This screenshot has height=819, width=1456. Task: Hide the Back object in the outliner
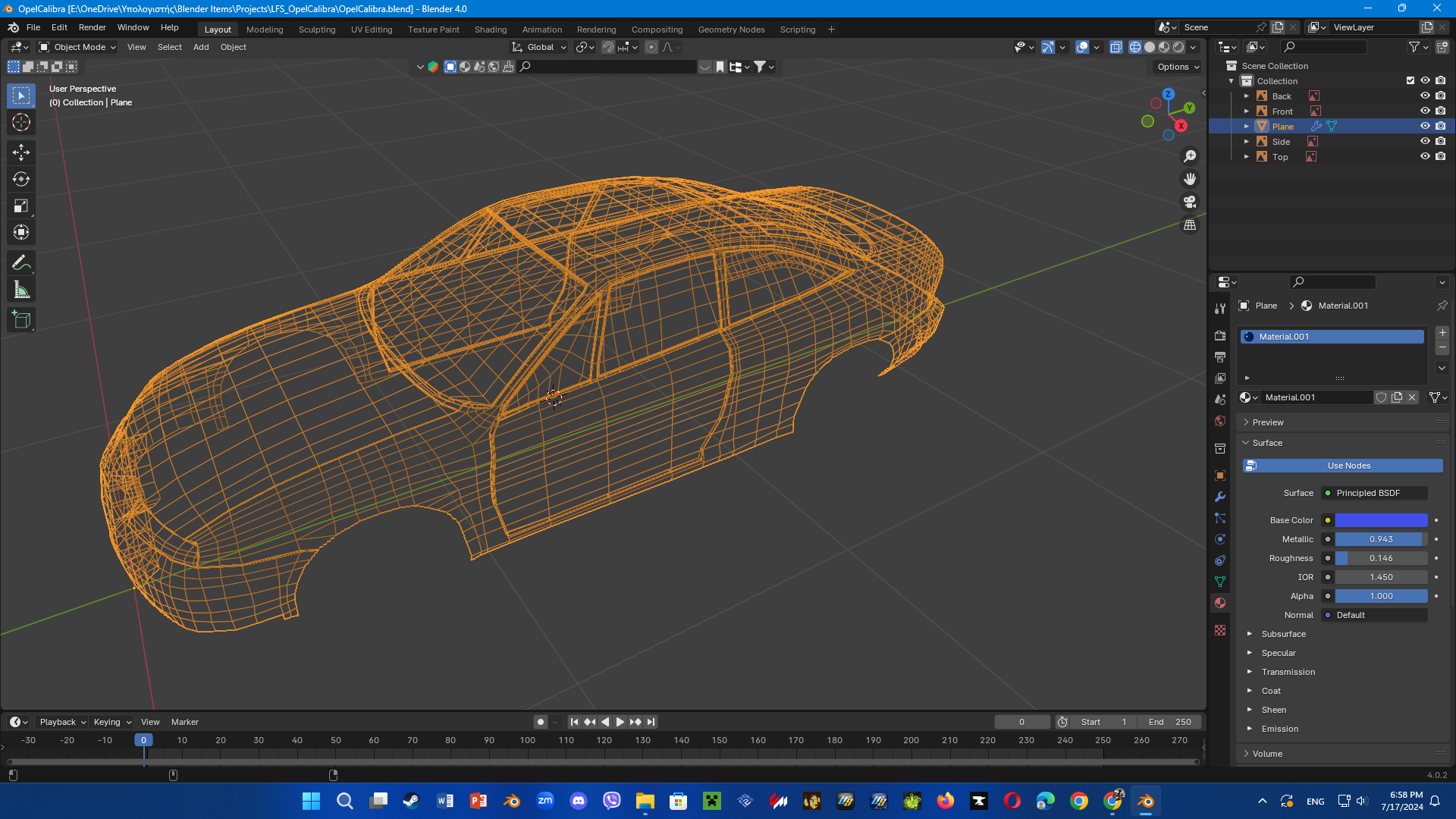pos(1425,96)
